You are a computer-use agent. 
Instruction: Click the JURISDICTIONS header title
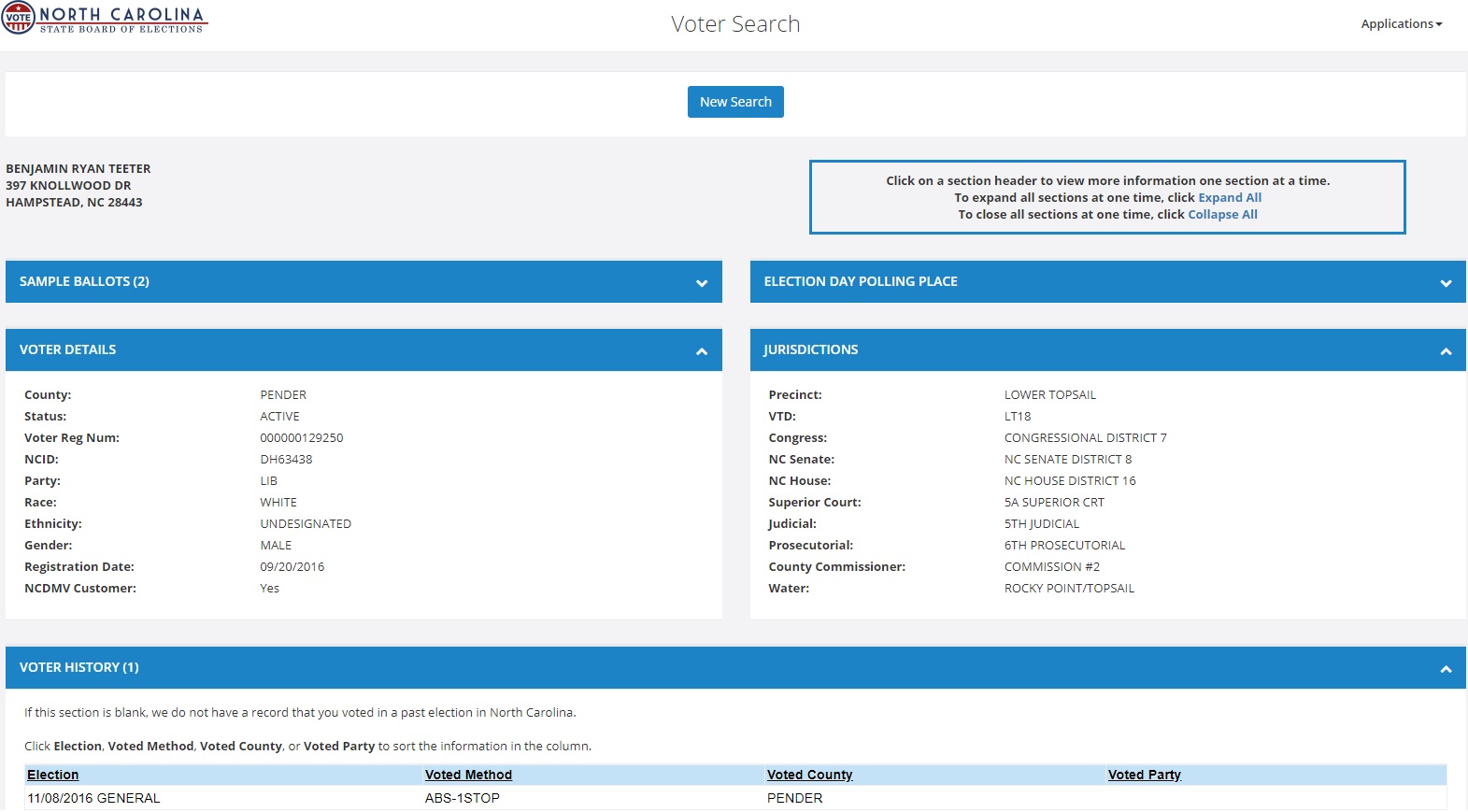tap(811, 349)
